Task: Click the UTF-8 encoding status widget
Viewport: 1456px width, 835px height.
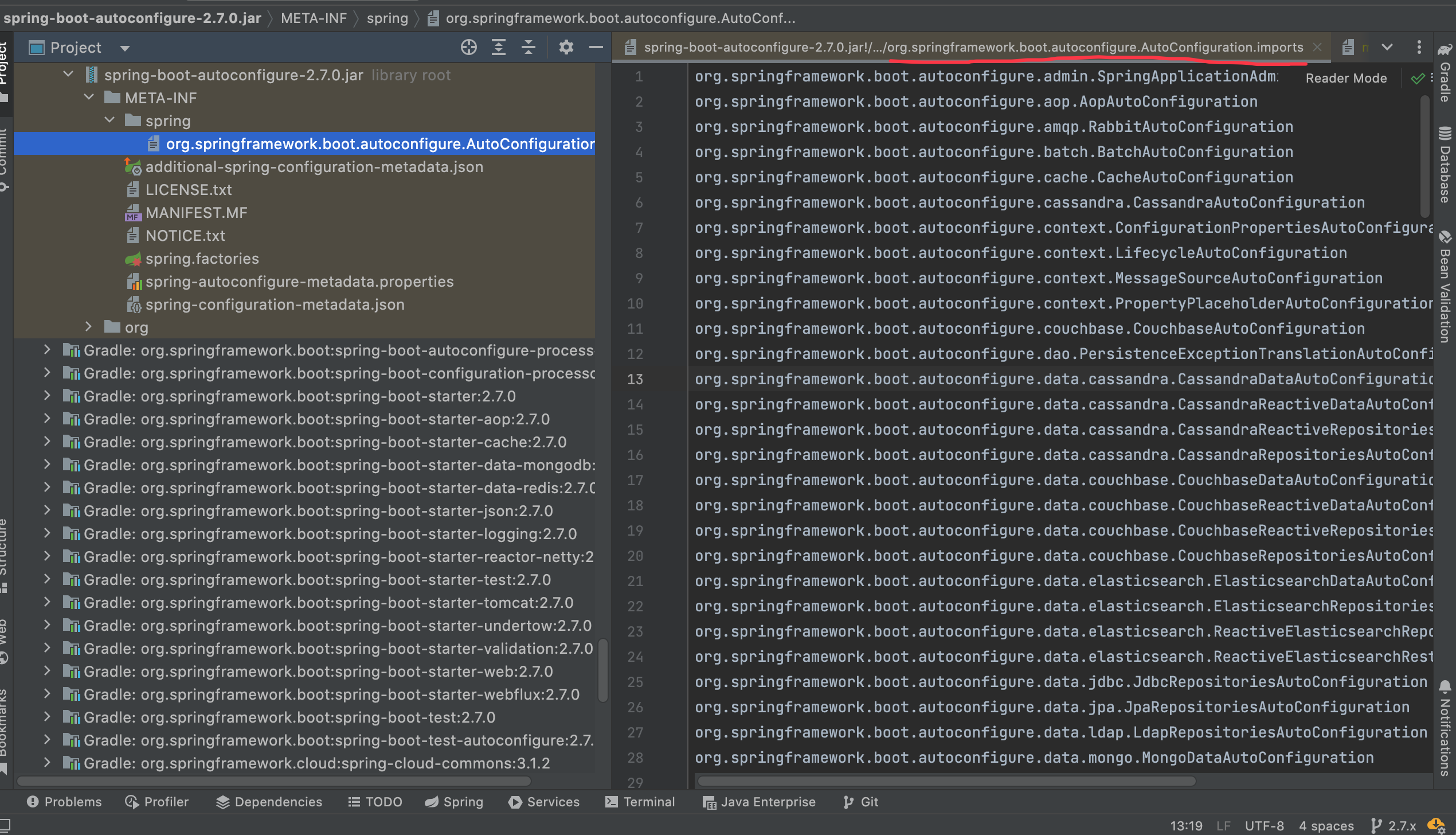Action: 1264,826
